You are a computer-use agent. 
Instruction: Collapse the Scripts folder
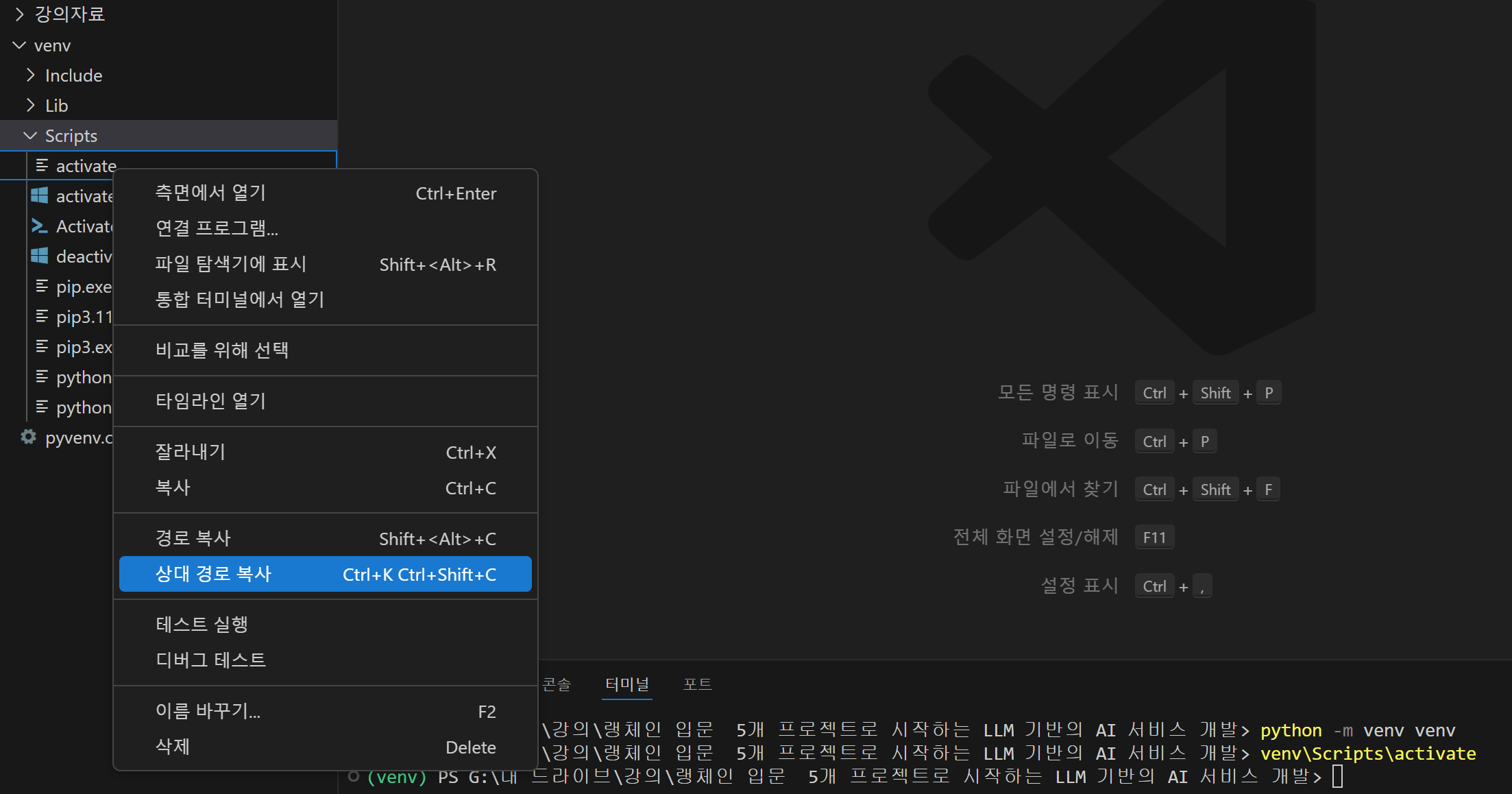click(30, 136)
